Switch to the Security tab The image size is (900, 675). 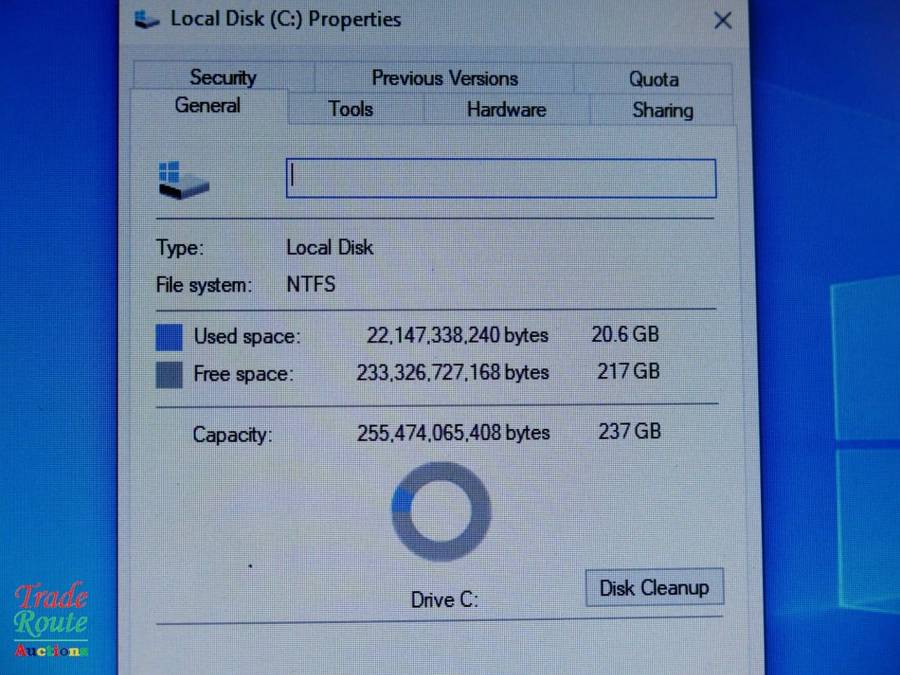pos(223,77)
